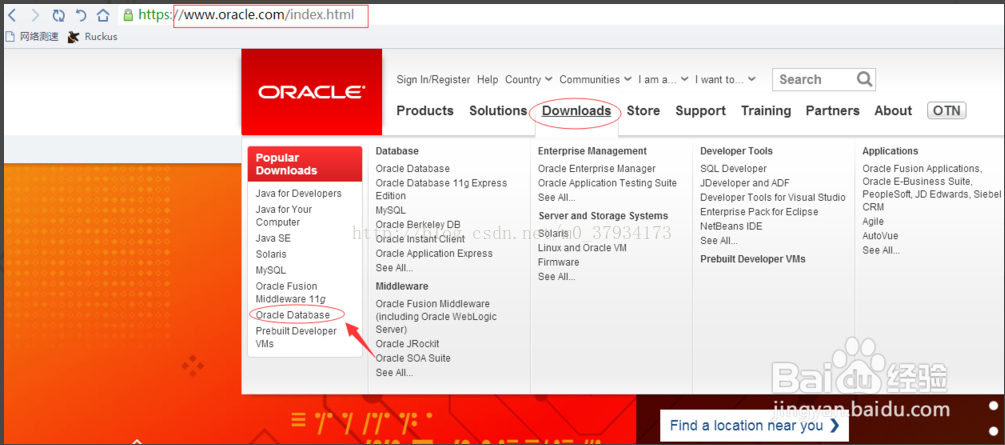Screen dimensions: 1005x445
Task: Click the OTN button
Action: click(x=947, y=110)
